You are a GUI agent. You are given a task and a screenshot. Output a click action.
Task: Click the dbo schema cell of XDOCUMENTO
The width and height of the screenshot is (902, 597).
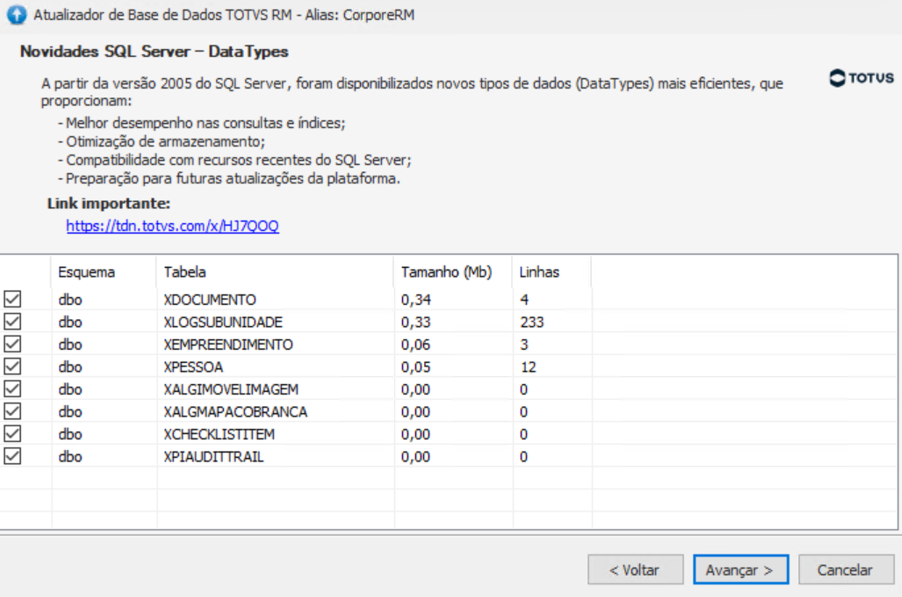[x=70, y=300]
